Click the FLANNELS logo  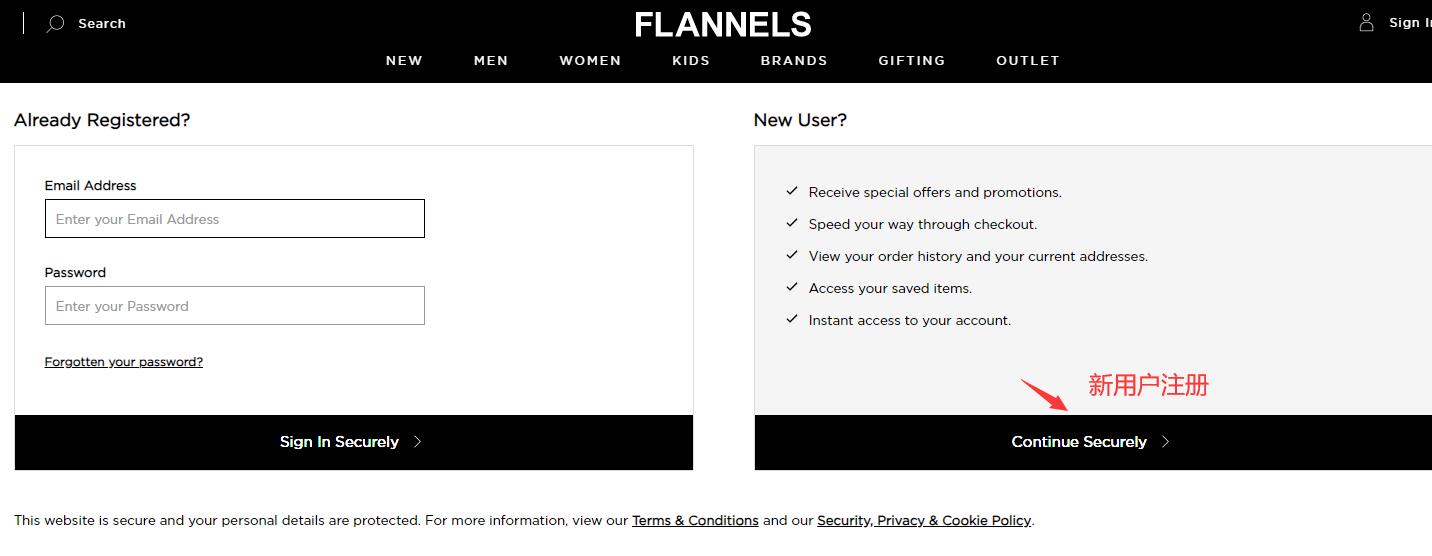click(x=723, y=24)
